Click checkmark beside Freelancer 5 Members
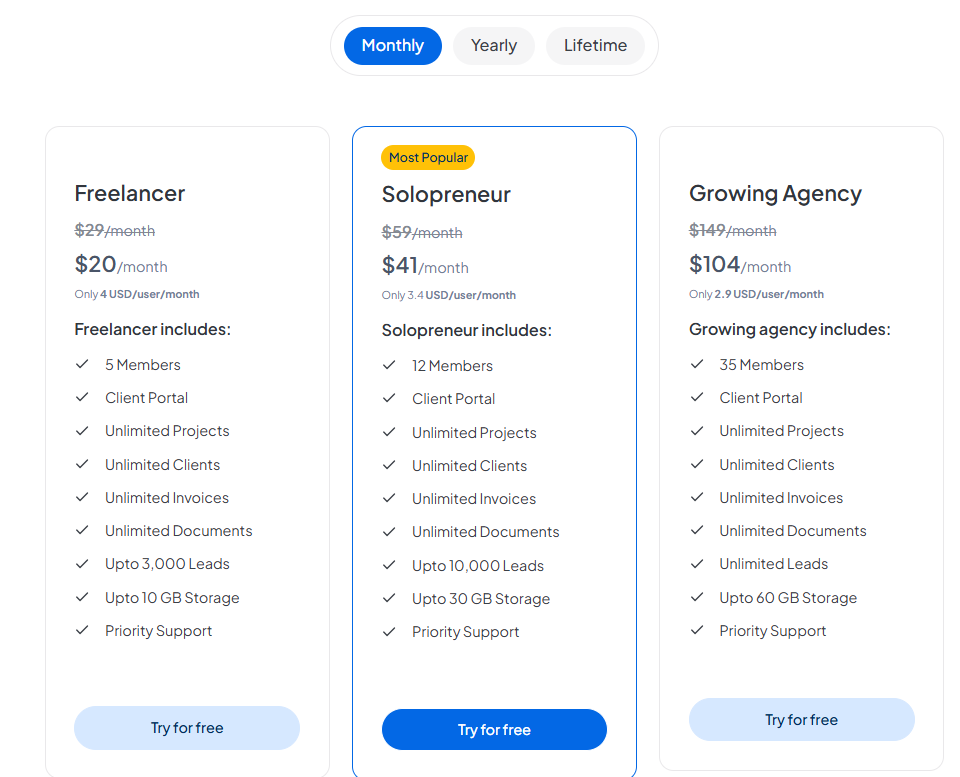The height and width of the screenshot is (777, 960). tap(83, 365)
